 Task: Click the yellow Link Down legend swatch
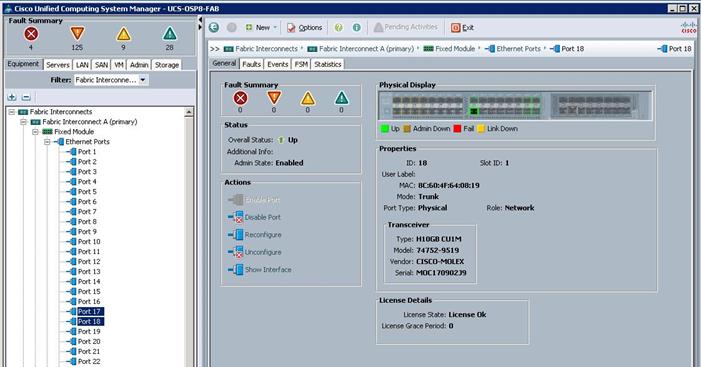pyautogui.click(x=481, y=129)
